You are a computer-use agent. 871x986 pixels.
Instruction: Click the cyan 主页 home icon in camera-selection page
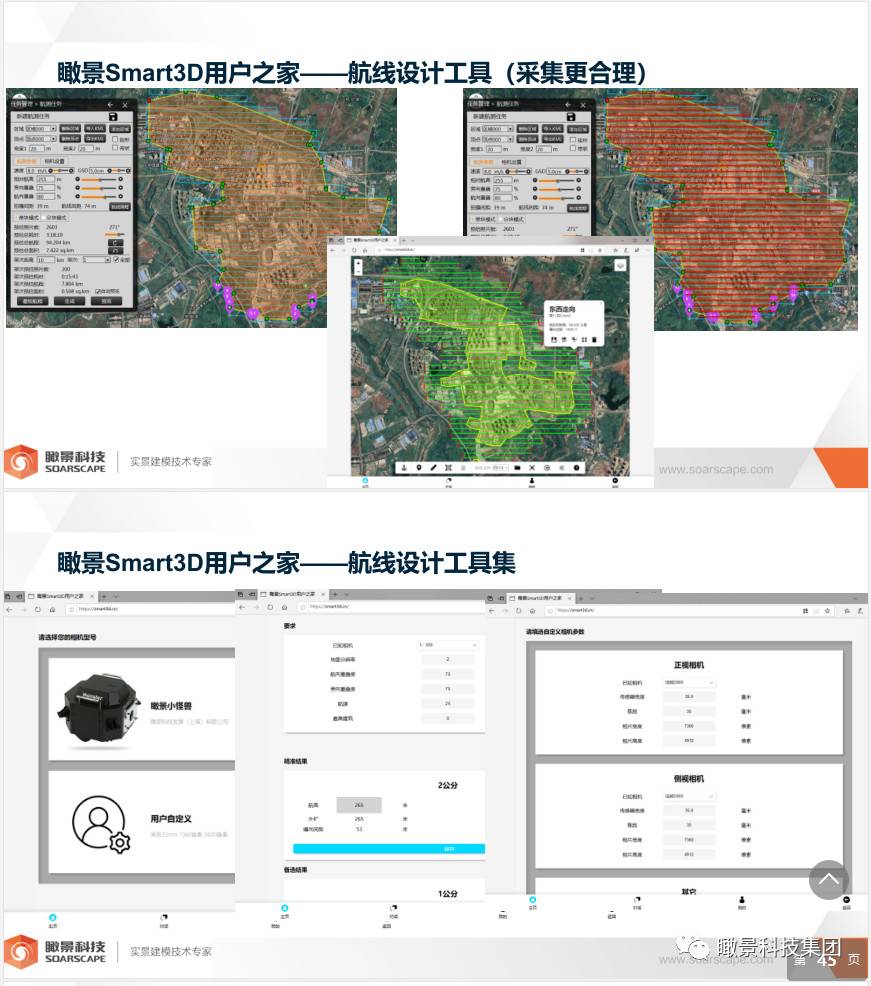point(53,918)
